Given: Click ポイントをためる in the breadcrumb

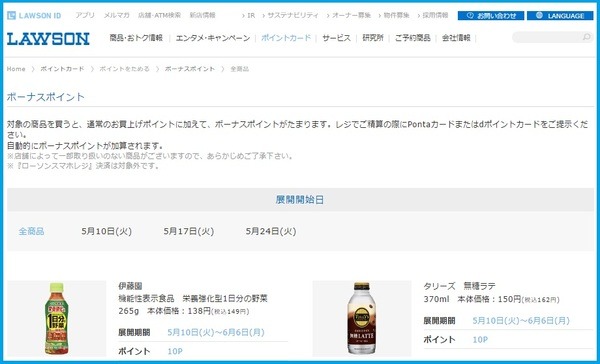Looking at the screenshot, I should coord(124,69).
